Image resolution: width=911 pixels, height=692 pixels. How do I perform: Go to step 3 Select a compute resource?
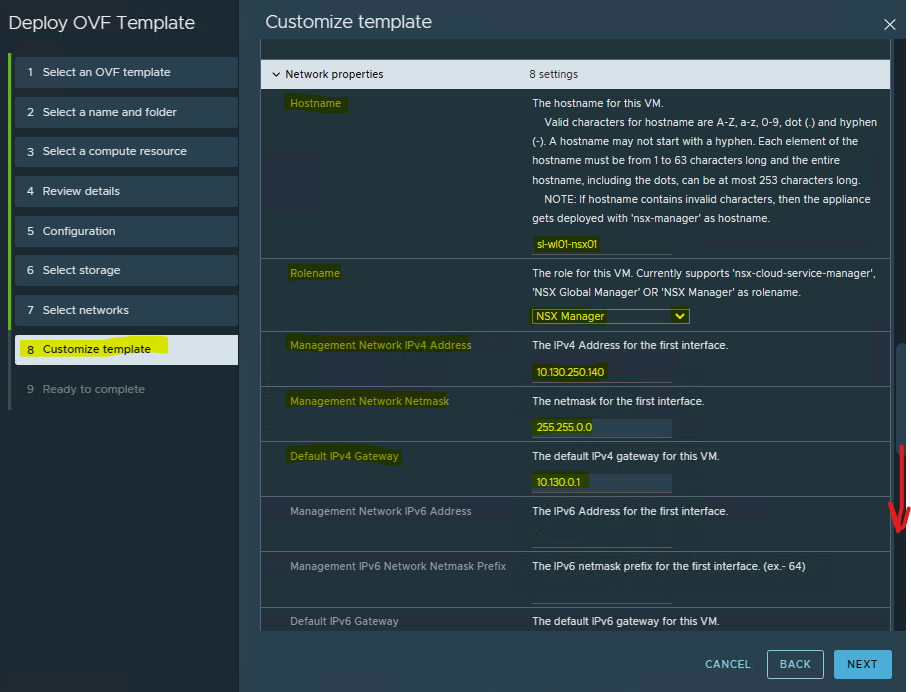pos(126,152)
